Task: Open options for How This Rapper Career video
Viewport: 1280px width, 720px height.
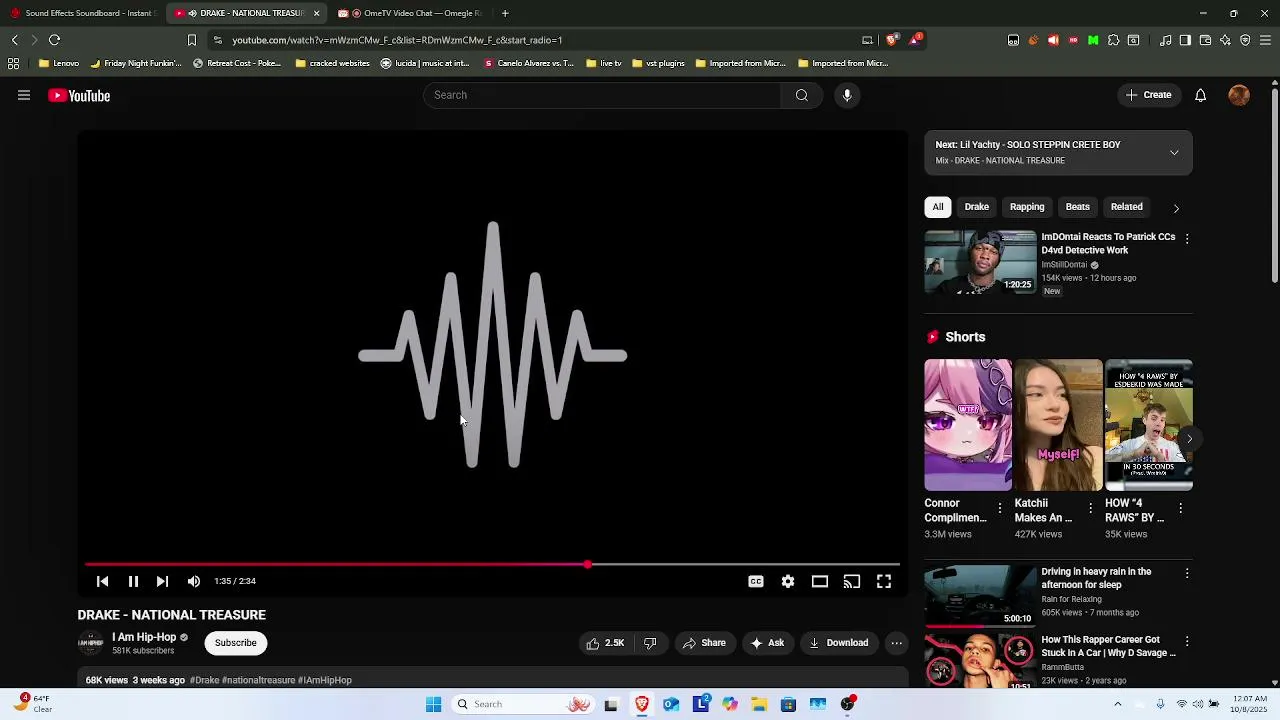Action: [x=1187, y=642]
